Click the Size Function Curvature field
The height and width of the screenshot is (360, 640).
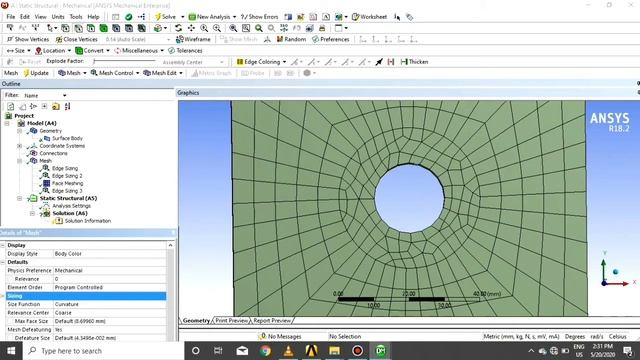click(x=110, y=304)
